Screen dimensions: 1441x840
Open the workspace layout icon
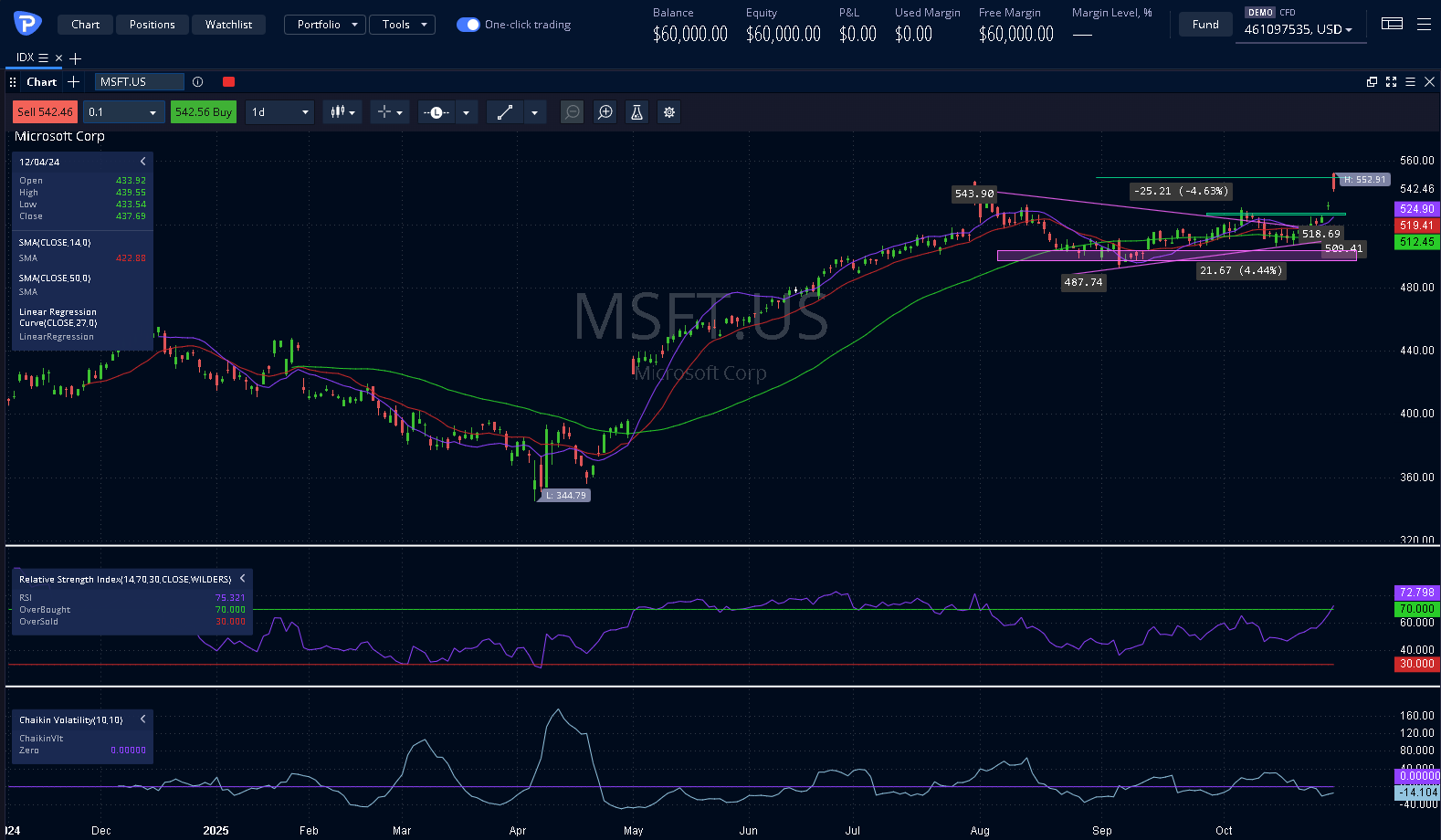pos(1392,25)
